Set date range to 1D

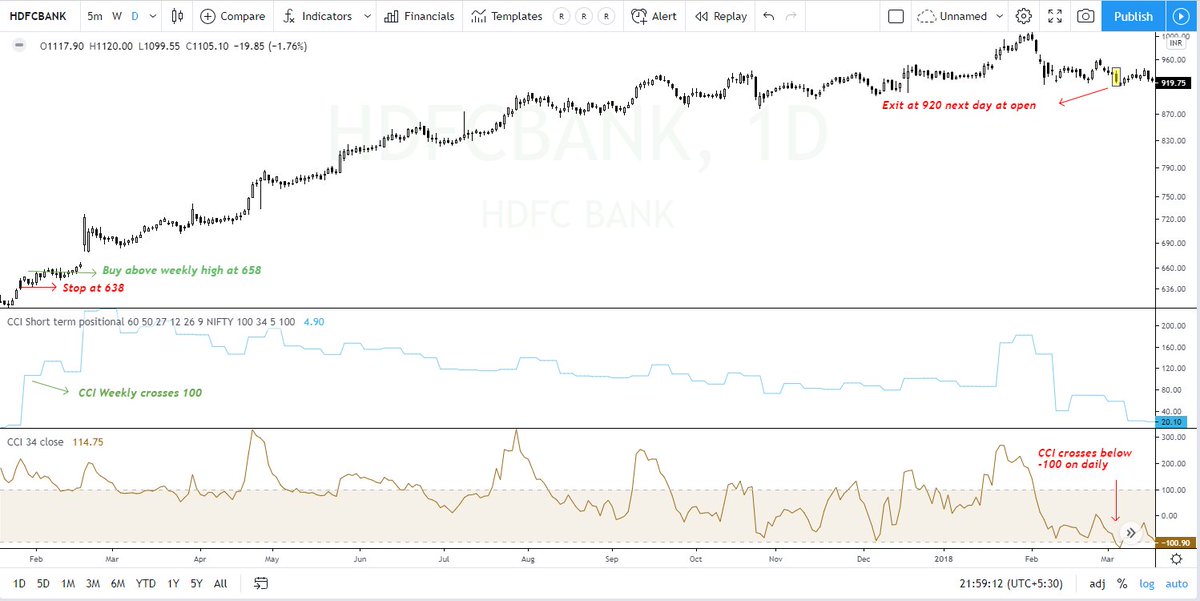(19, 583)
